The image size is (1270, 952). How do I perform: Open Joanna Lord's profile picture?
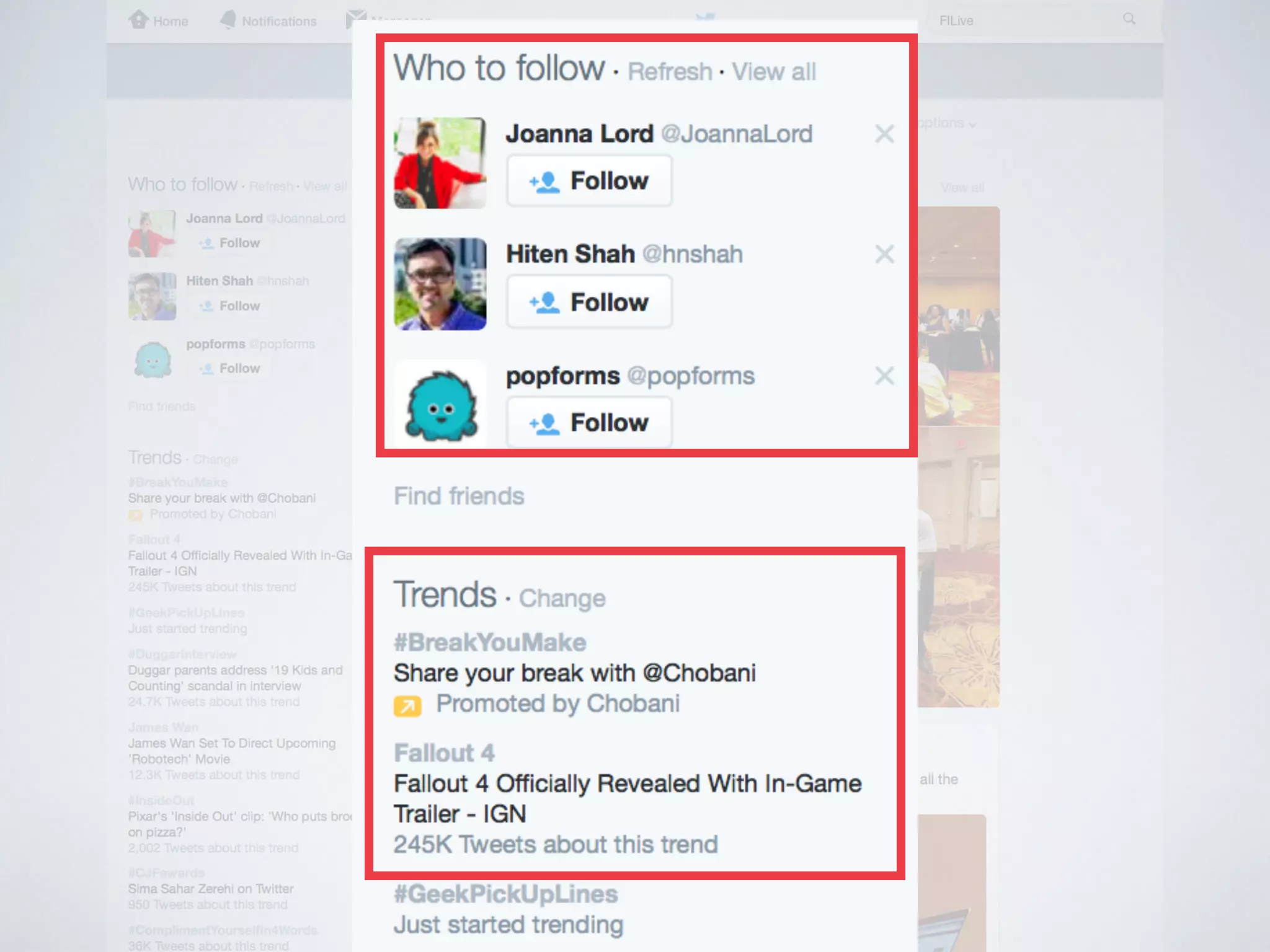(440, 163)
